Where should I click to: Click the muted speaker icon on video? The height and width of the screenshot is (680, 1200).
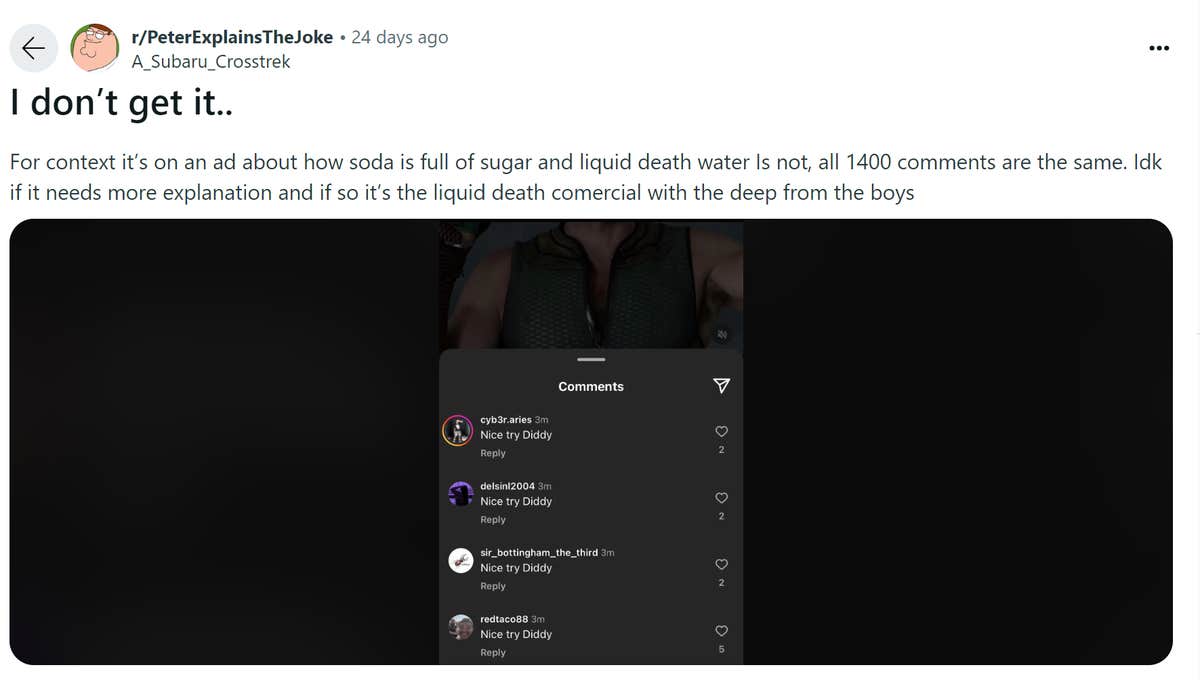pyautogui.click(x=722, y=334)
